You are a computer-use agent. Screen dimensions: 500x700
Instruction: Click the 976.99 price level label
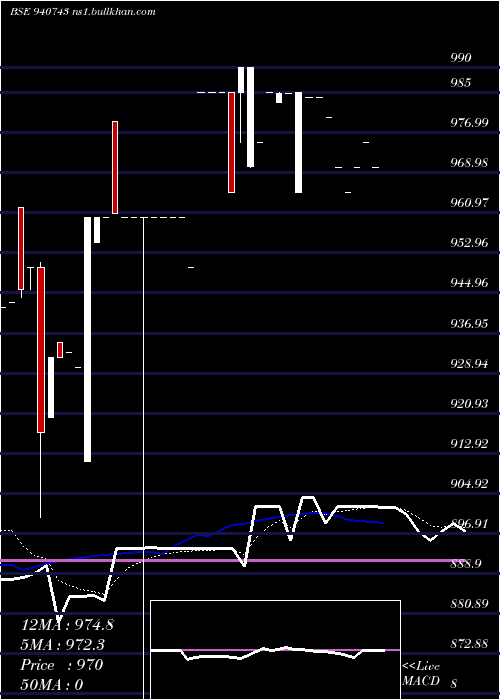pyautogui.click(x=469, y=123)
